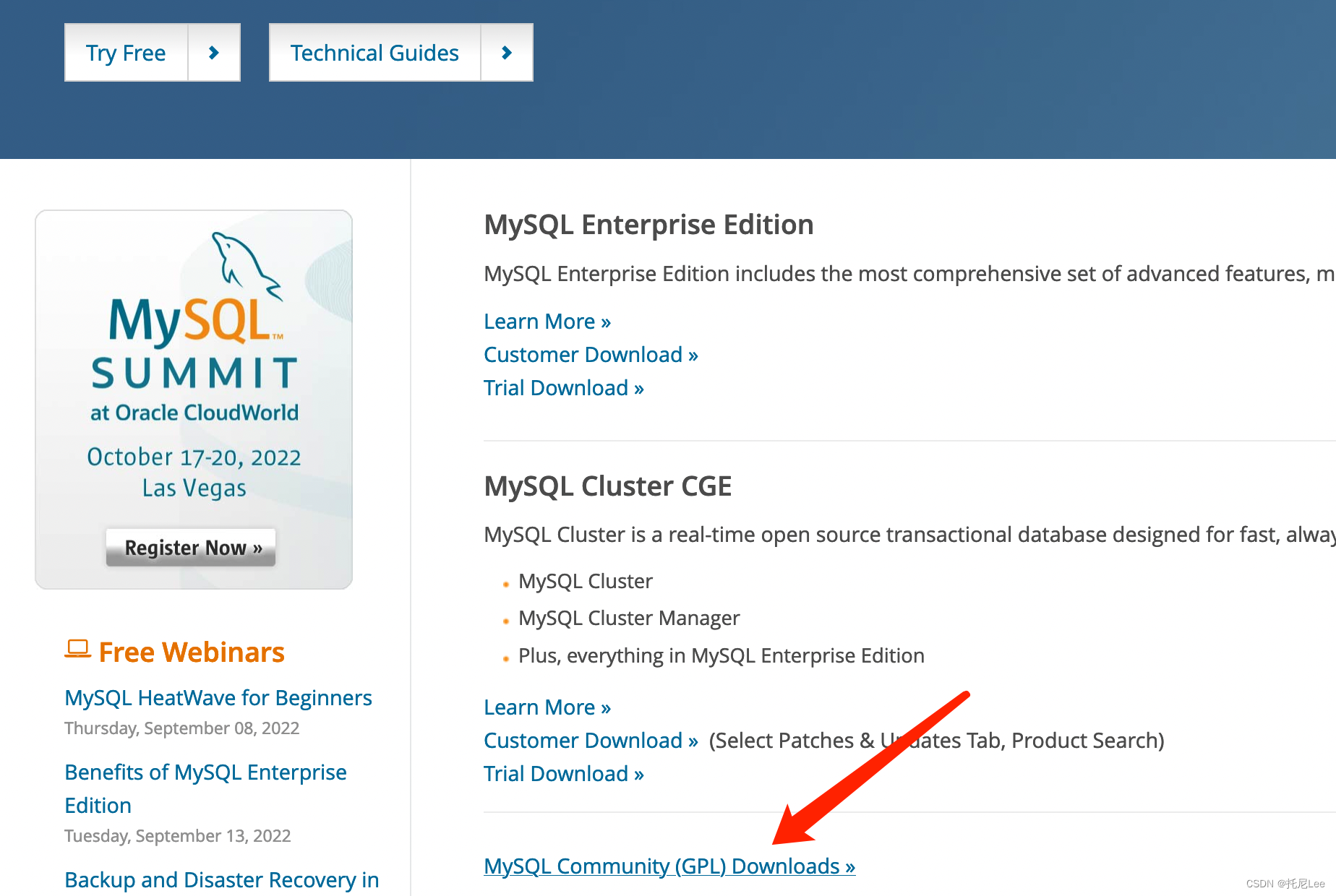Click Register Now on the Summit banner
This screenshot has width=1336, height=896.
[x=191, y=548]
